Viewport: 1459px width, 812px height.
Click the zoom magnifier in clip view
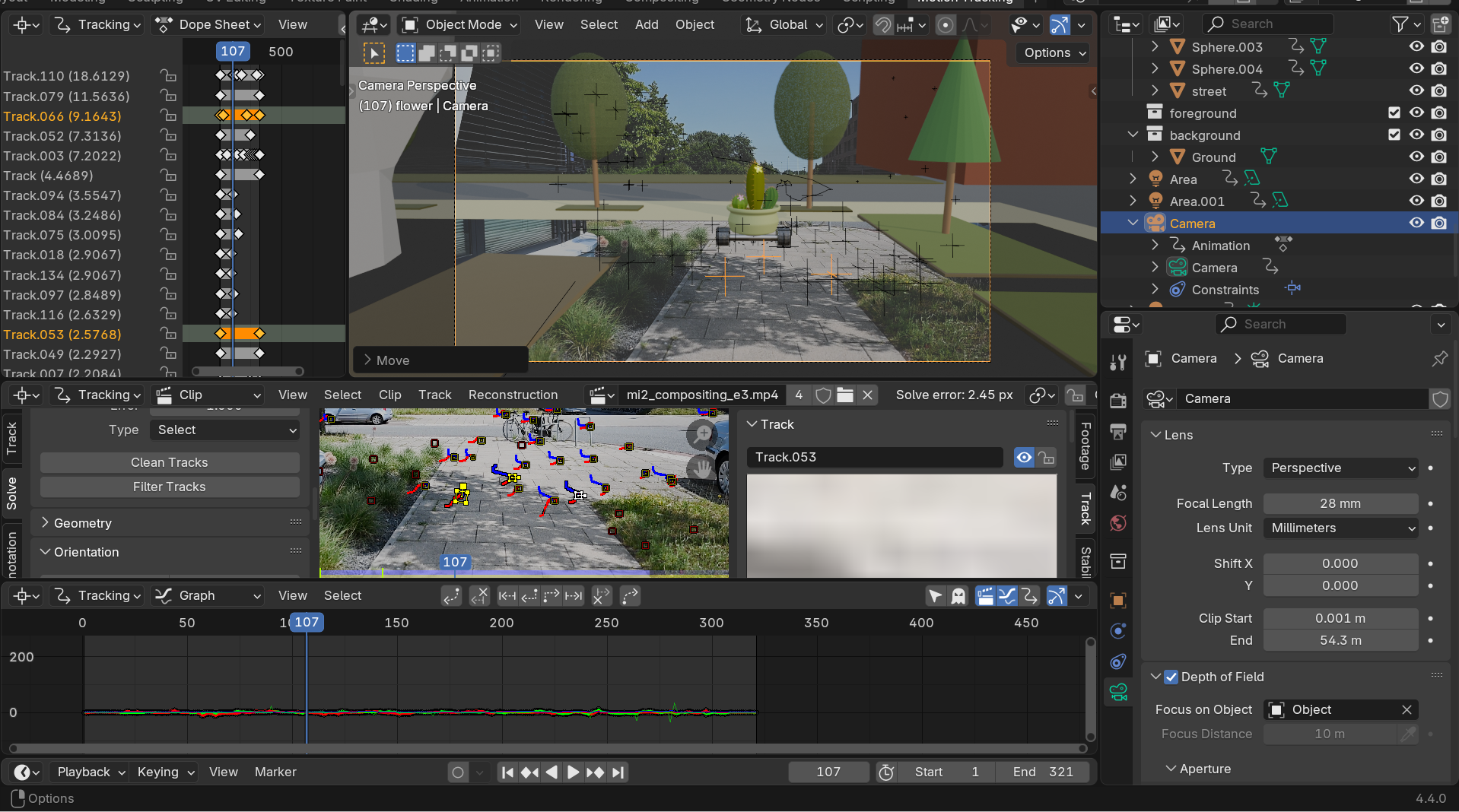(701, 434)
